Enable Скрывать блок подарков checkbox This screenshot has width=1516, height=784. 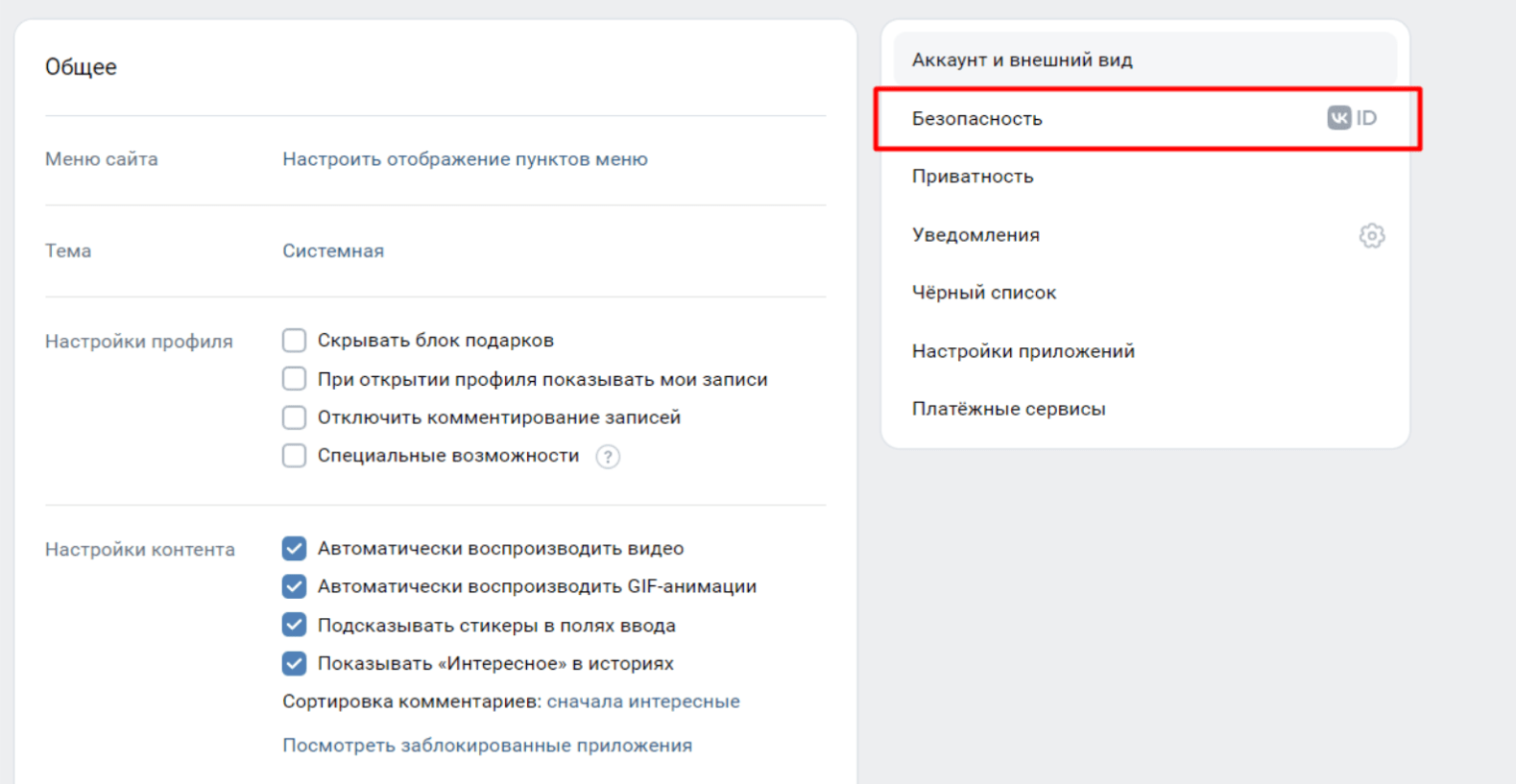coord(294,341)
